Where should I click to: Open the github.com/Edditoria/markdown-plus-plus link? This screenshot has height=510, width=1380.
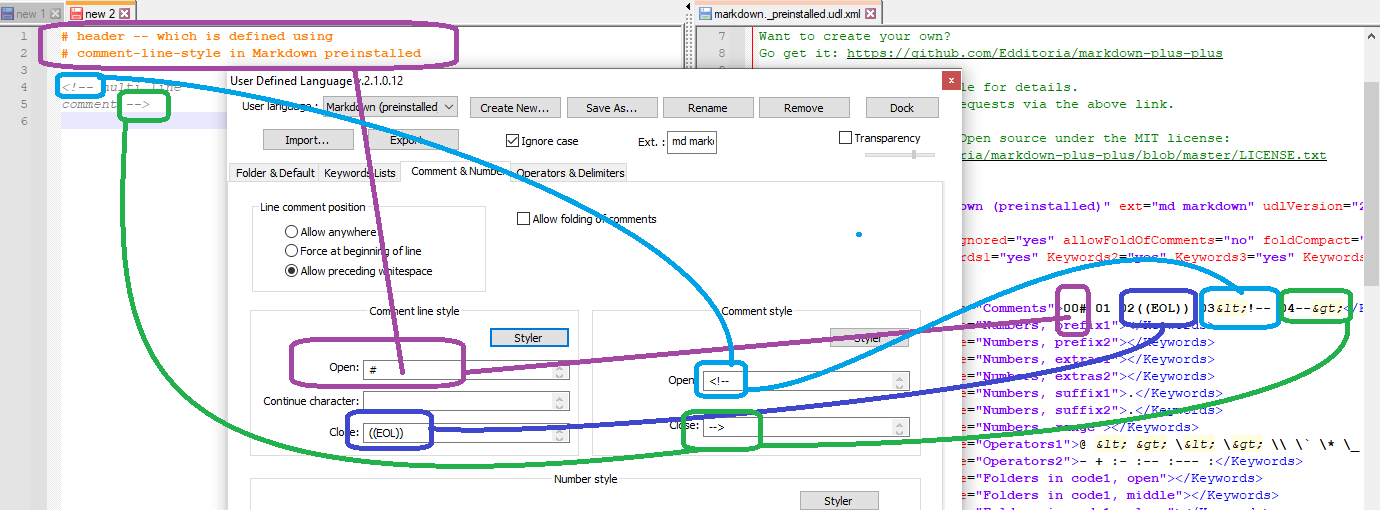pyautogui.click(x=1034, y=53)
